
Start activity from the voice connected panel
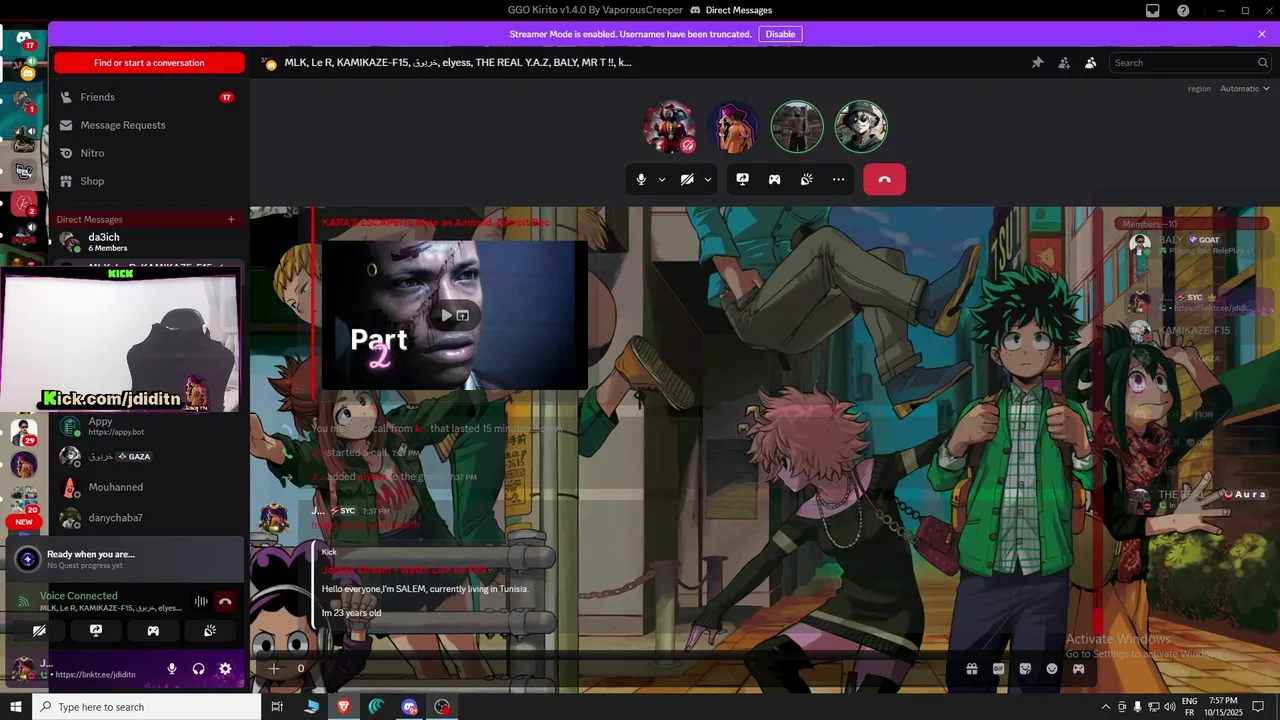coord(153,631)
